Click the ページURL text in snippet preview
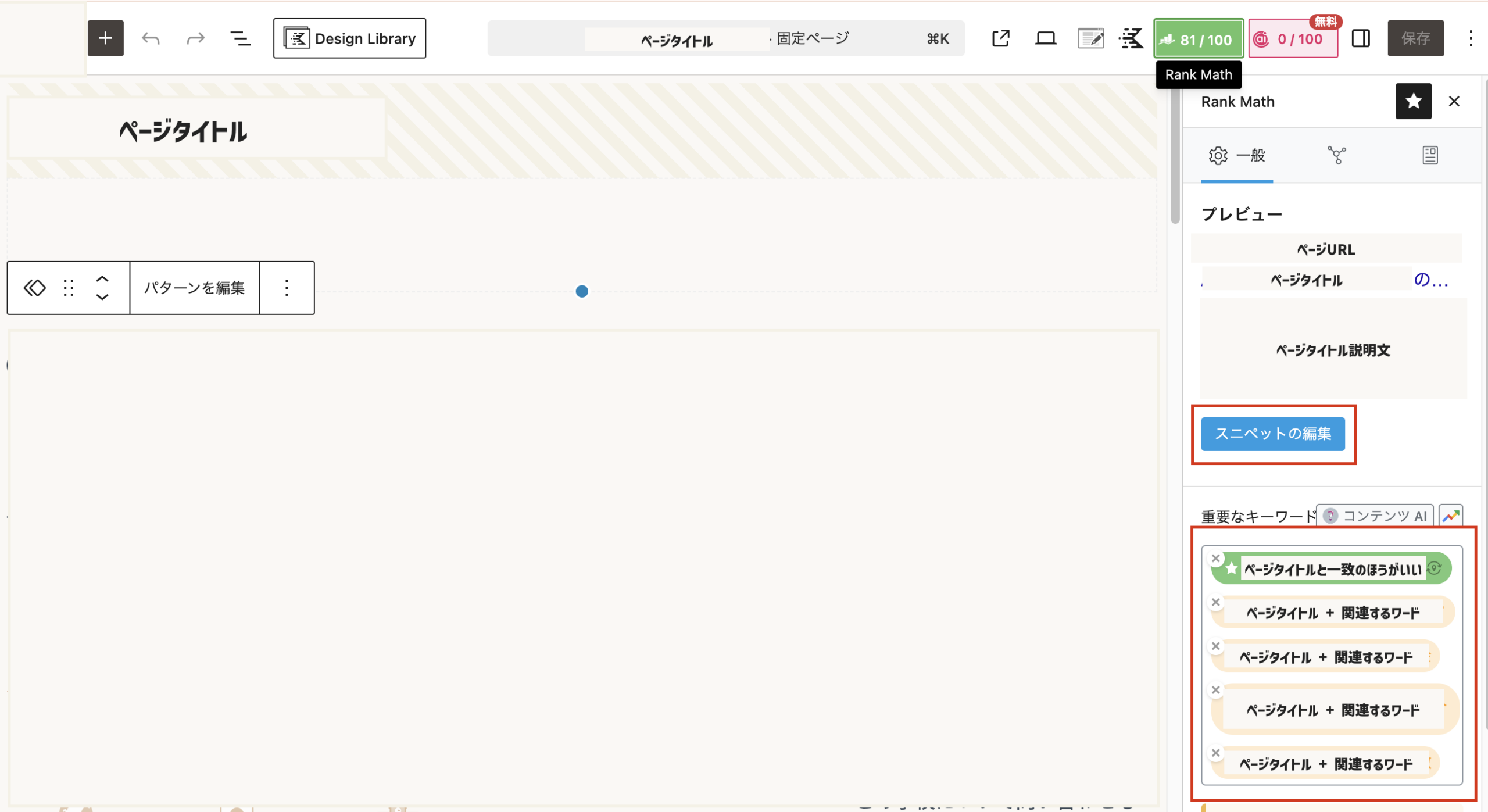Viewport: 1488px width, 812px height. pos(1326,249)
